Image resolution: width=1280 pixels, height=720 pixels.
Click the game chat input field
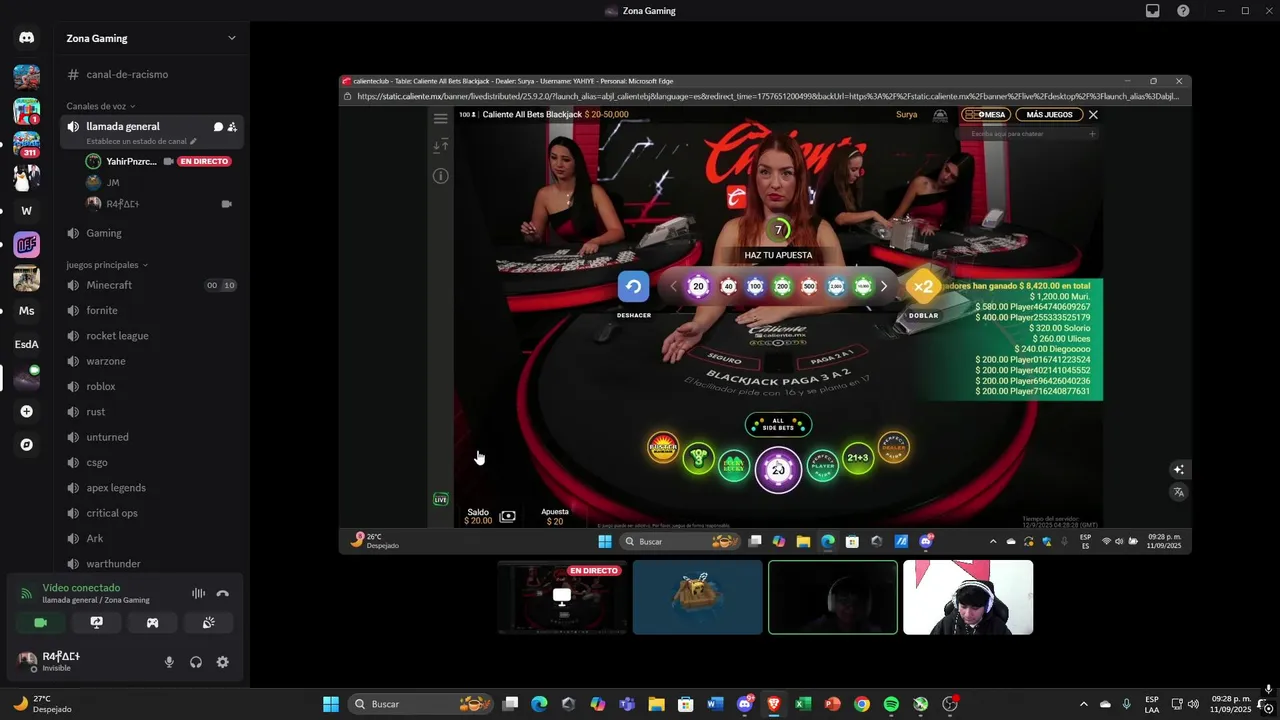coord(1029,134)
